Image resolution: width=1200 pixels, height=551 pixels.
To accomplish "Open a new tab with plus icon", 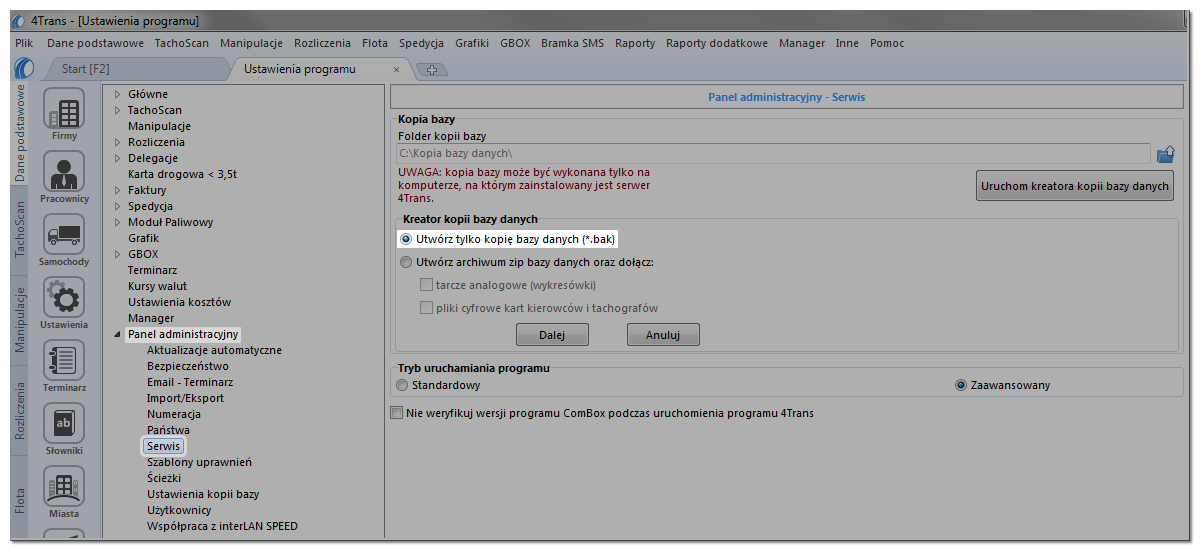I will 432,70.
